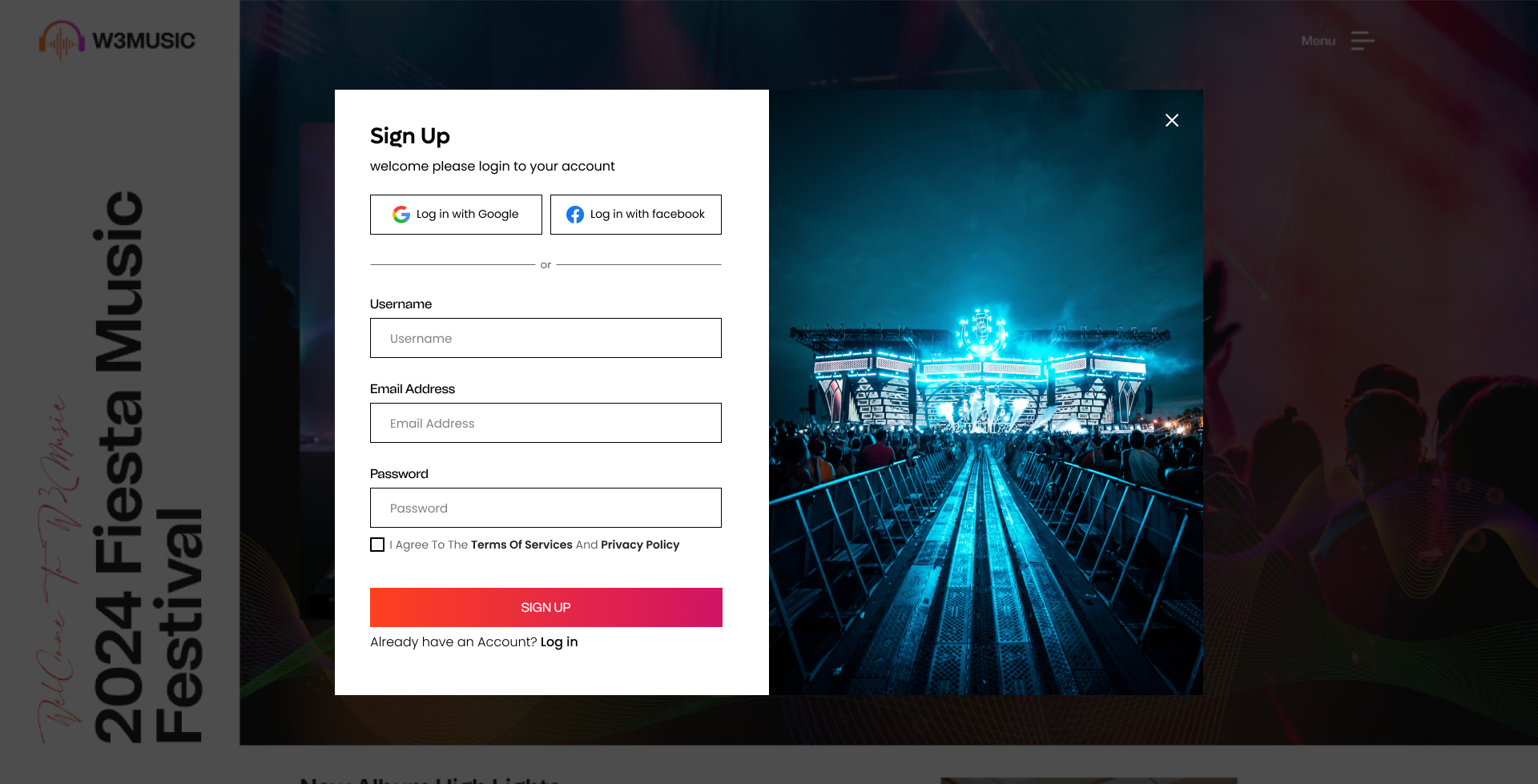This screenshot has width=1538, height=784.
Task: Click the concert stage photo in the modal
Action: (x=985, y=392)
